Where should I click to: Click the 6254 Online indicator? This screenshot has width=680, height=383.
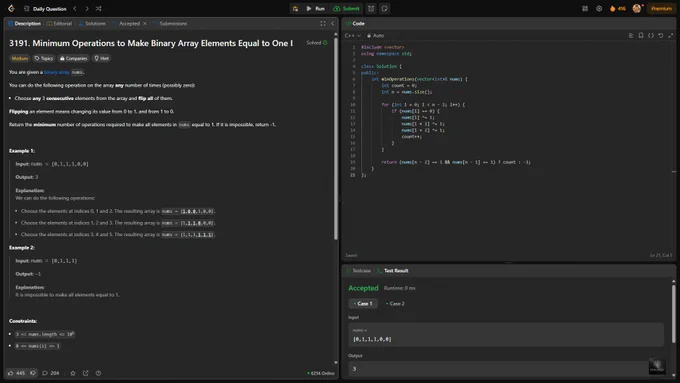pos(321,373)
